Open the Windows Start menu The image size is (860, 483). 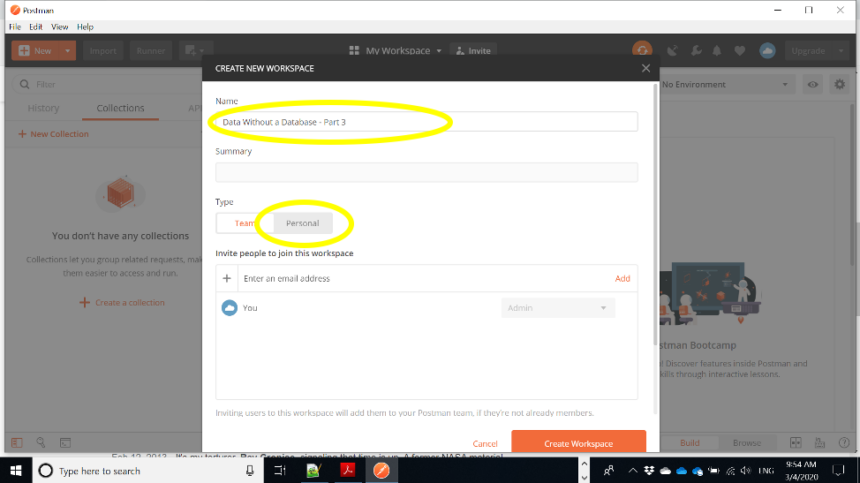(16, 470)
